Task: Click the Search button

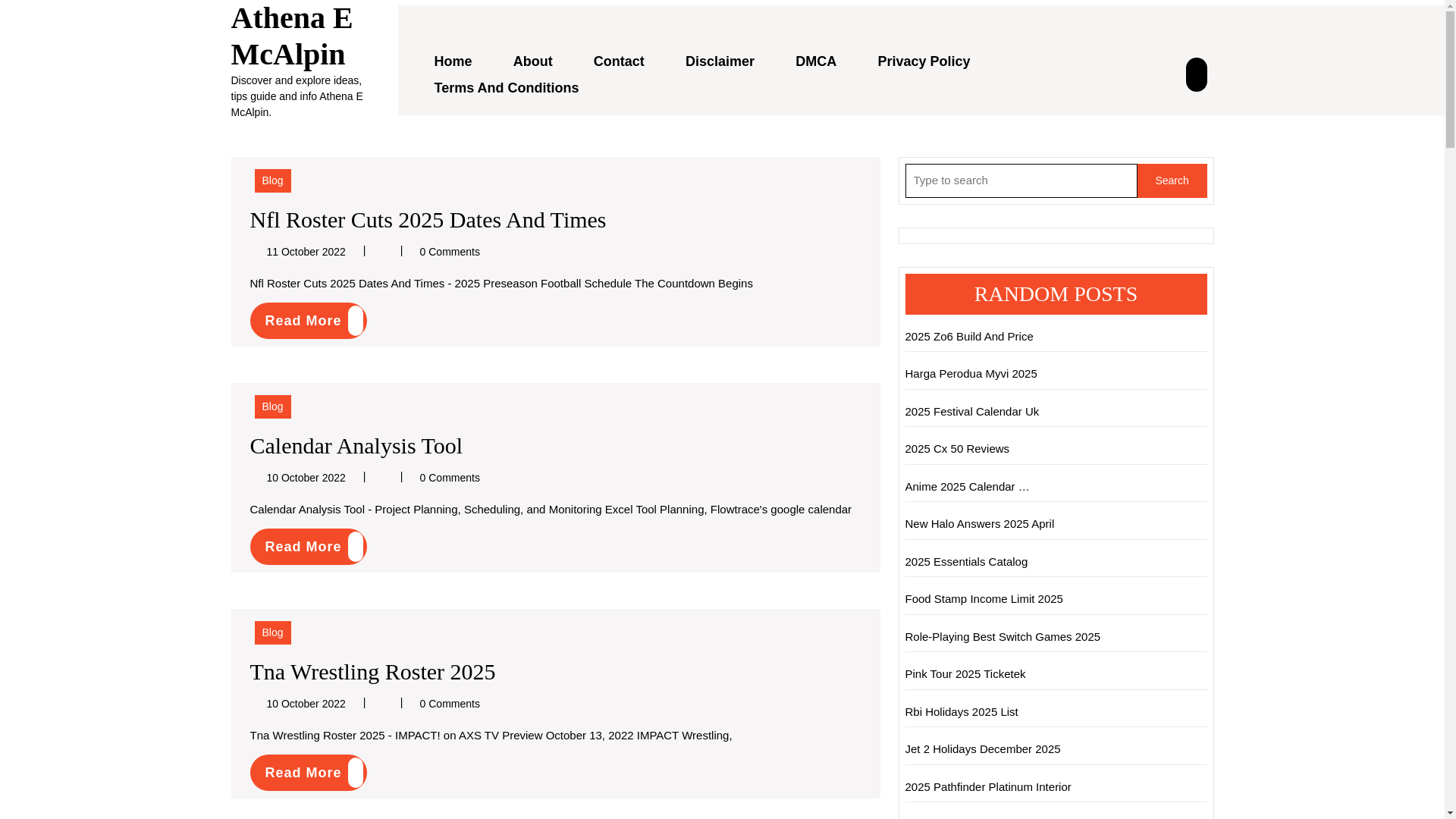Action: (1172, 180)
